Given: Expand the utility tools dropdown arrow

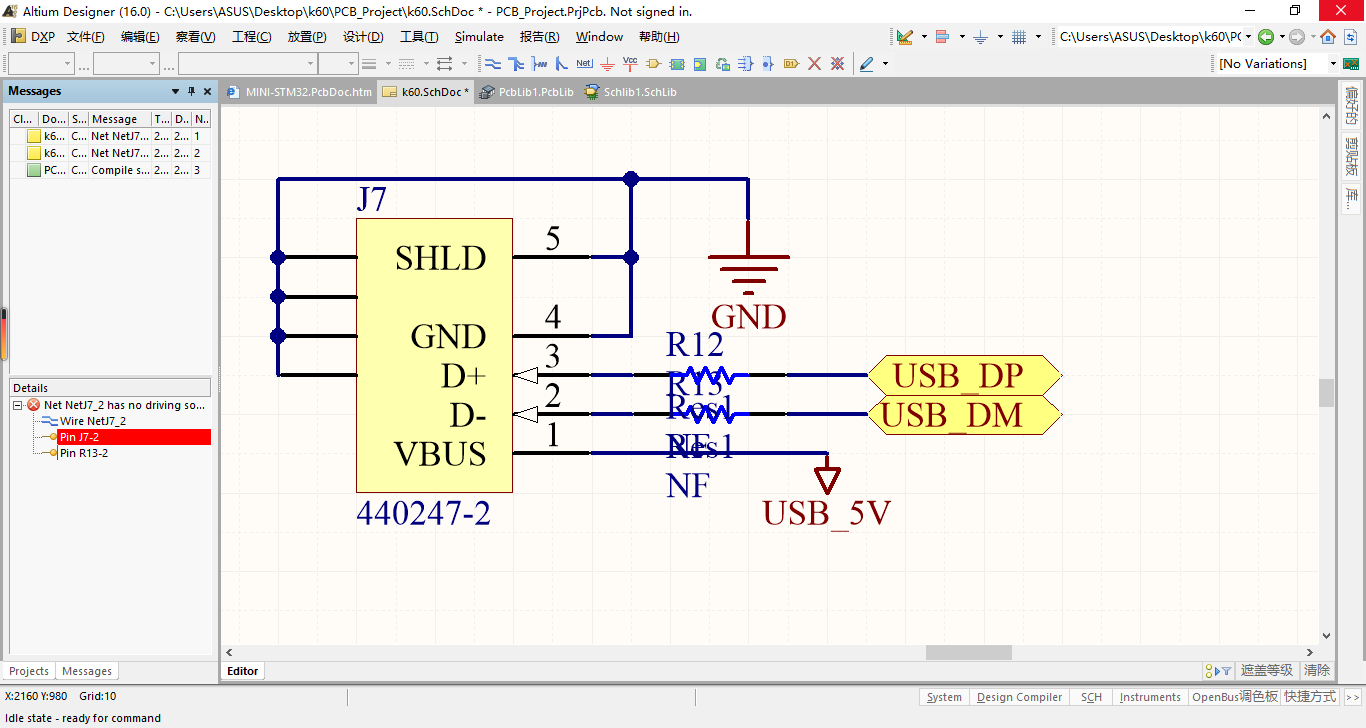Looking at the screenshot, I should click(x=924, y=37).
